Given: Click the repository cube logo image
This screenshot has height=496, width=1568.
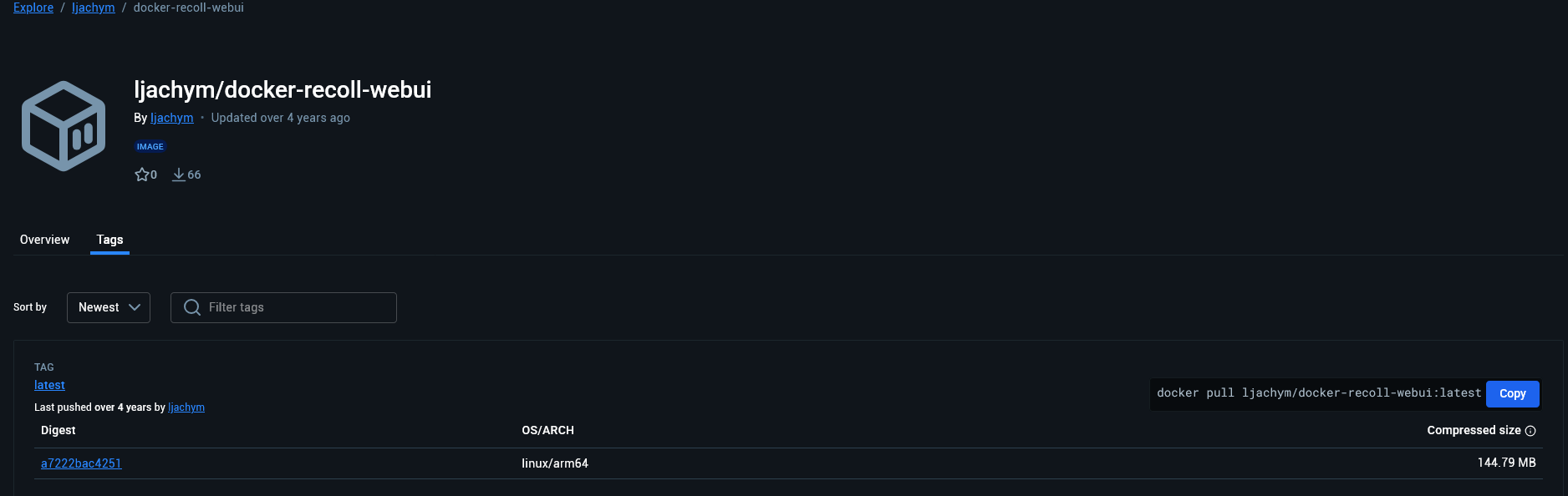Looking at the screenshot, I should coord(64,126).
